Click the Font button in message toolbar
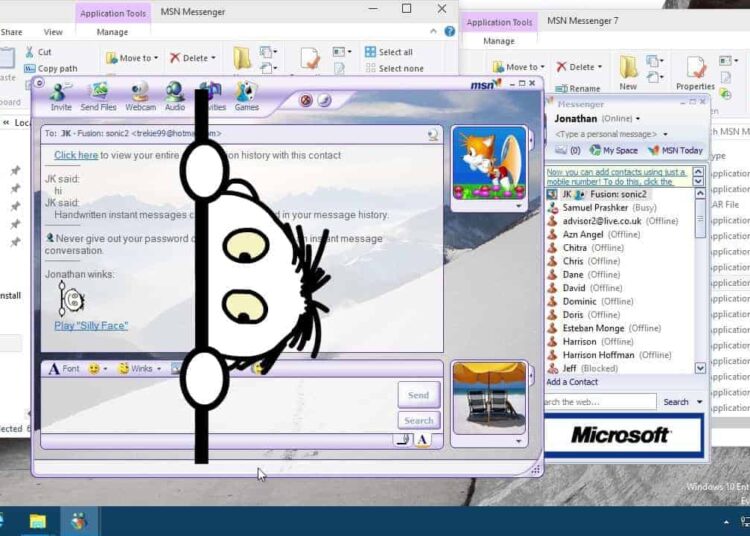Screen dimensions: 750x536 tap(63, 368)
